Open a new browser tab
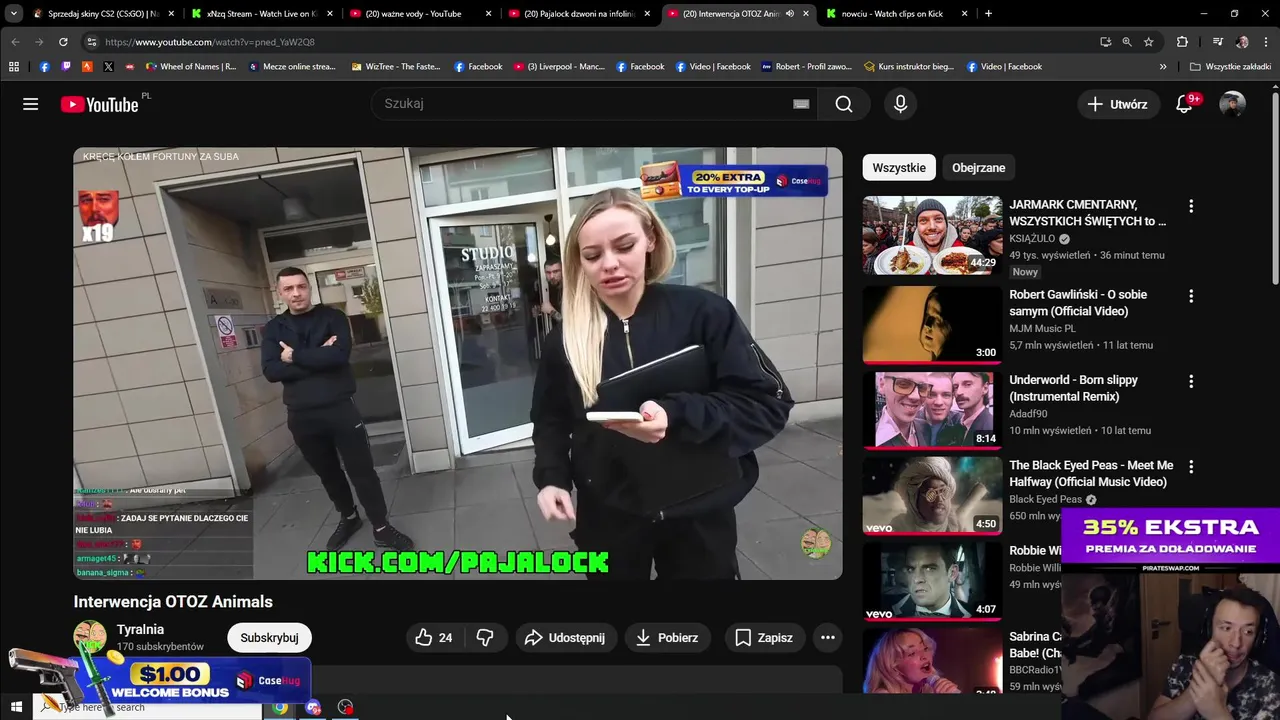 coord(988,14)
